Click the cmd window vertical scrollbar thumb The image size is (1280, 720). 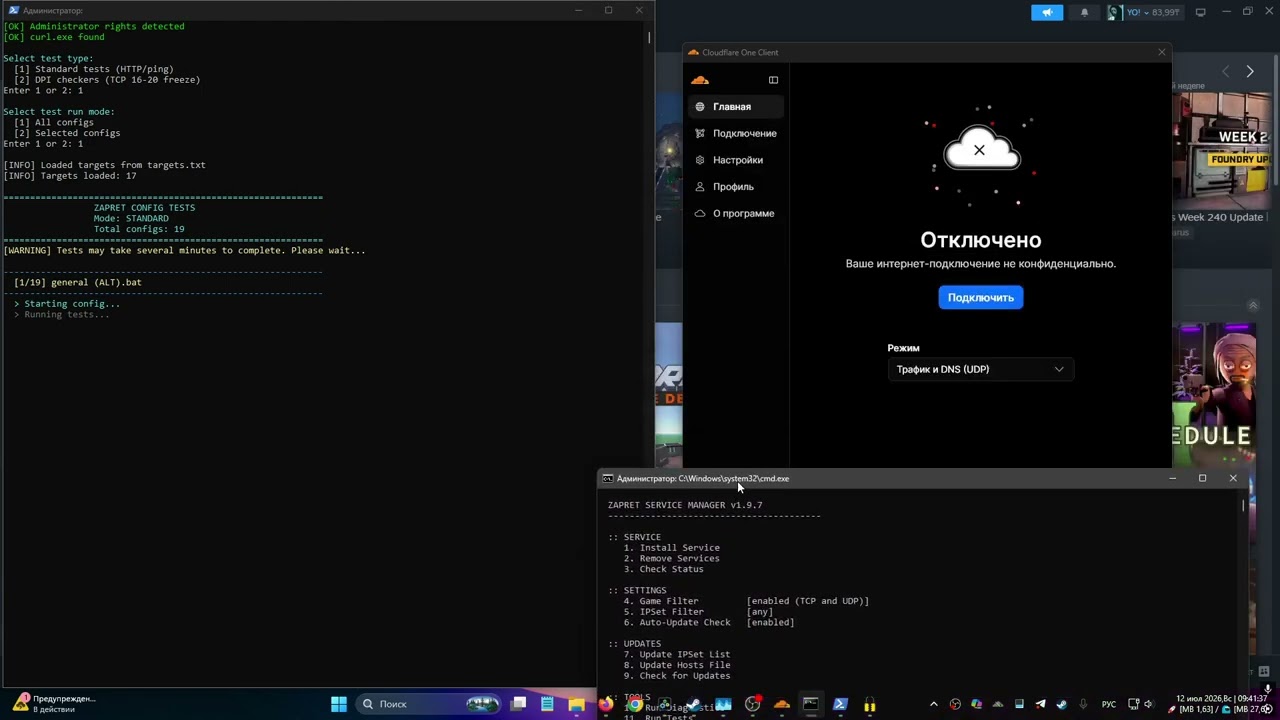point(1243,505)
